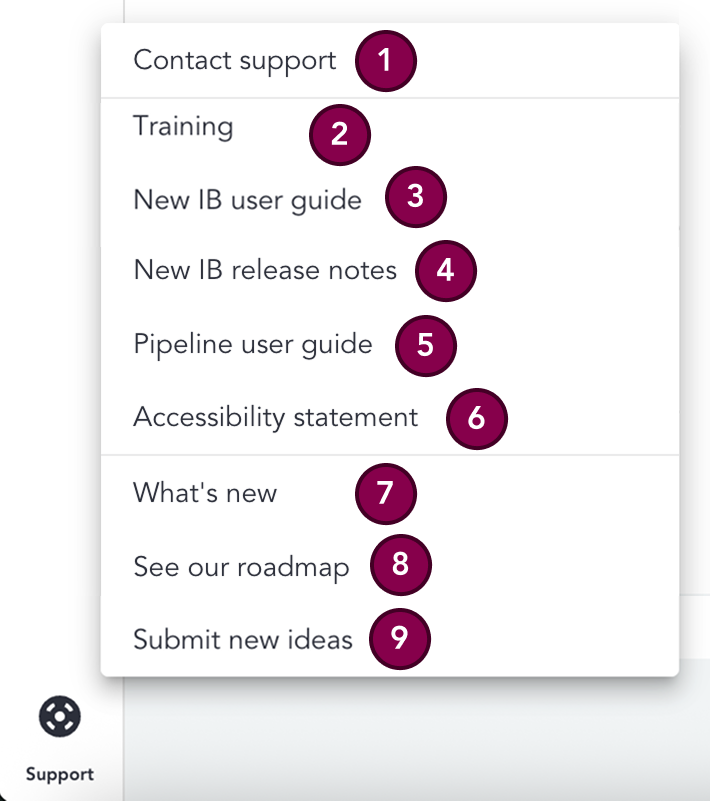Select marker 1 beside Contact support
Image resolution: width=710 pixels, height=801 pixels.
386,61
